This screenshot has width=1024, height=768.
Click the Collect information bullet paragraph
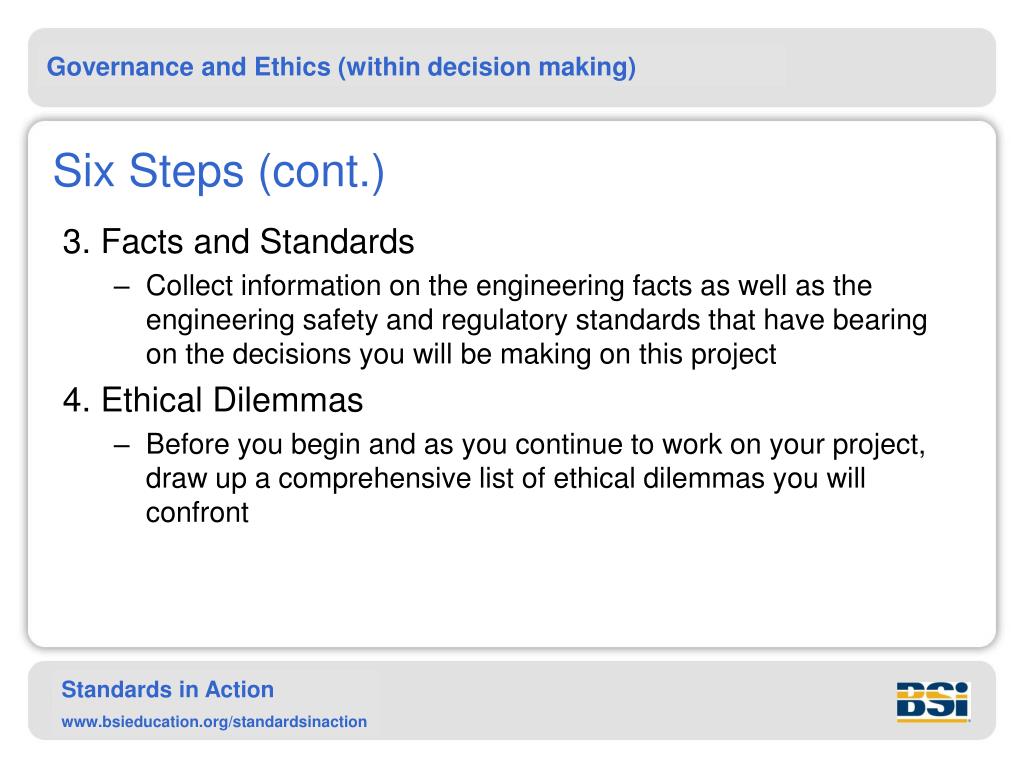pos(536,320)
